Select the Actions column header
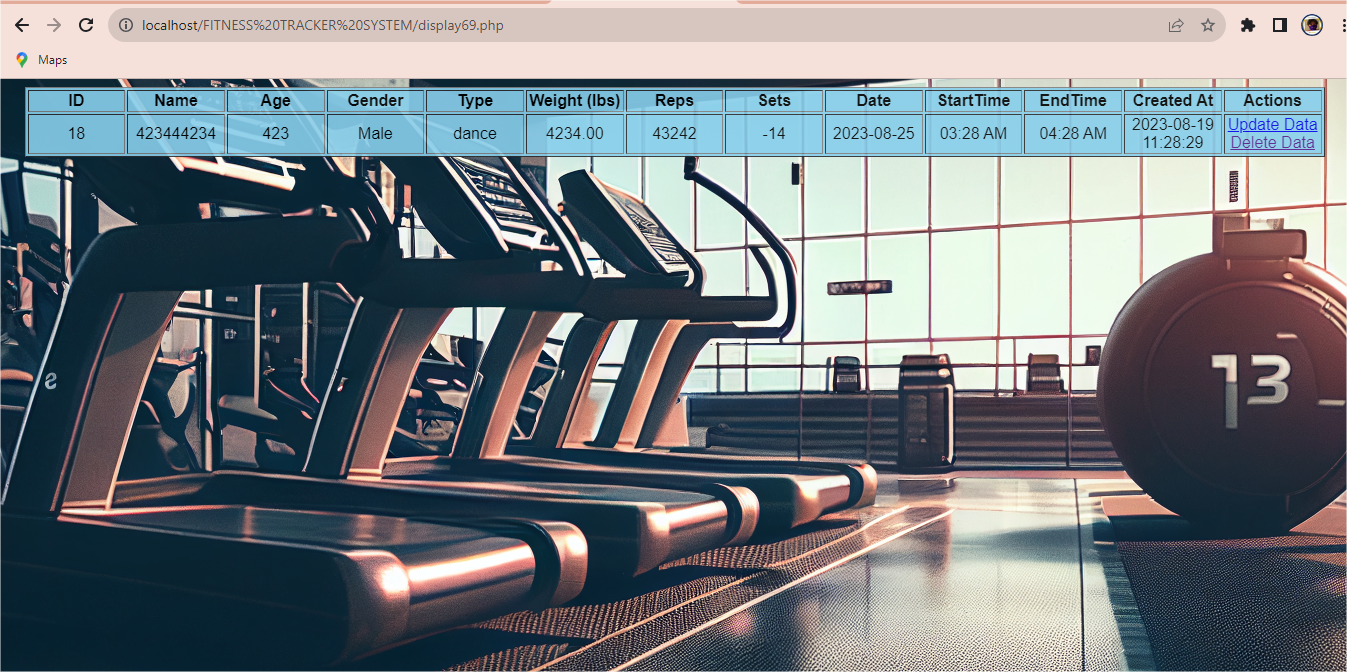1347x672 pixels. [x=1273, y=100]
